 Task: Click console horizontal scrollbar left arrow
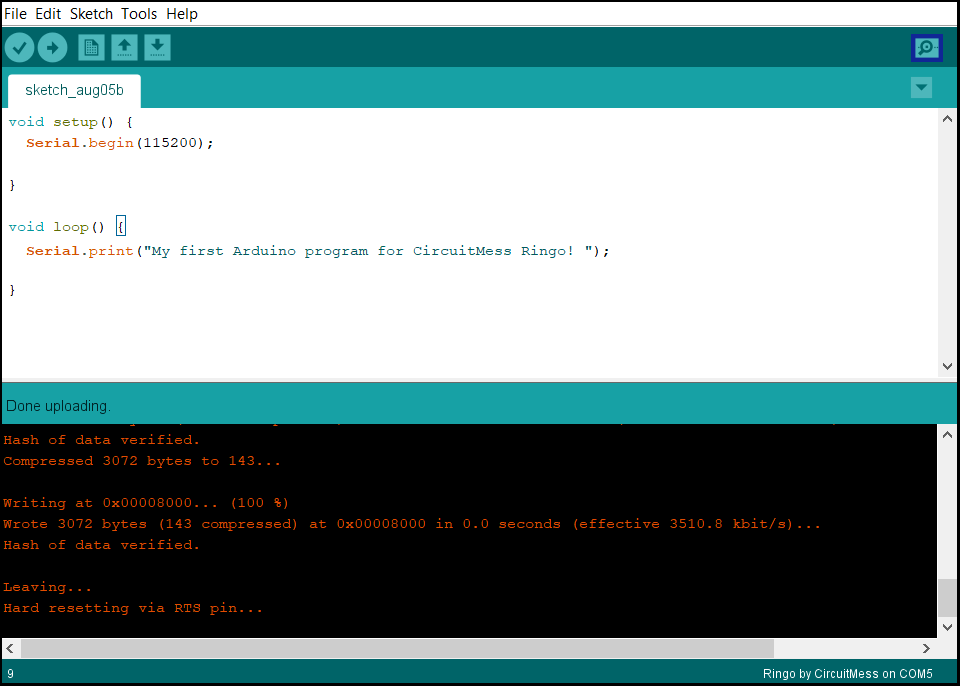(10, 648)
